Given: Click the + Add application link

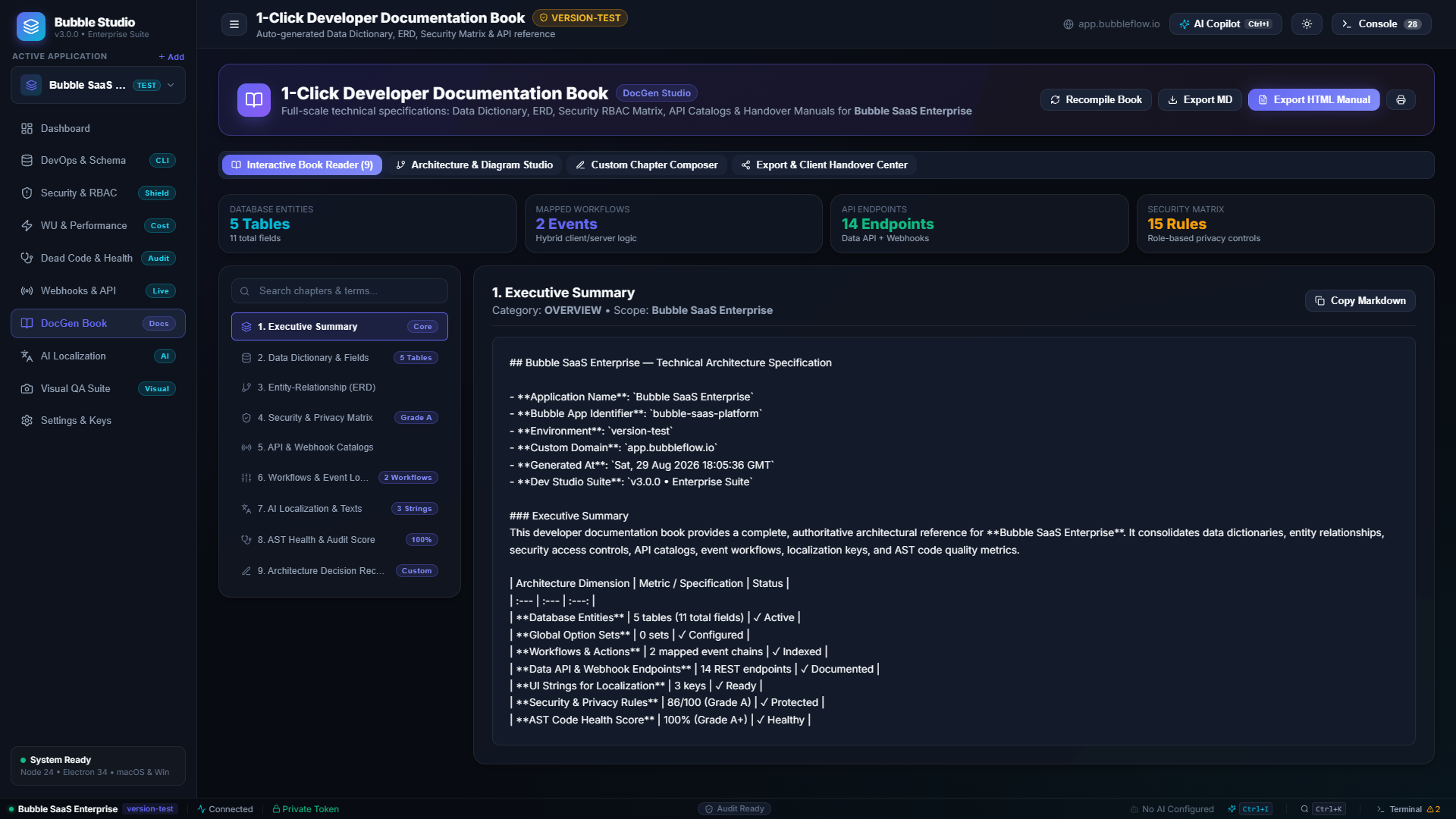Looking at the screenshot, I should tap(171, 57).
